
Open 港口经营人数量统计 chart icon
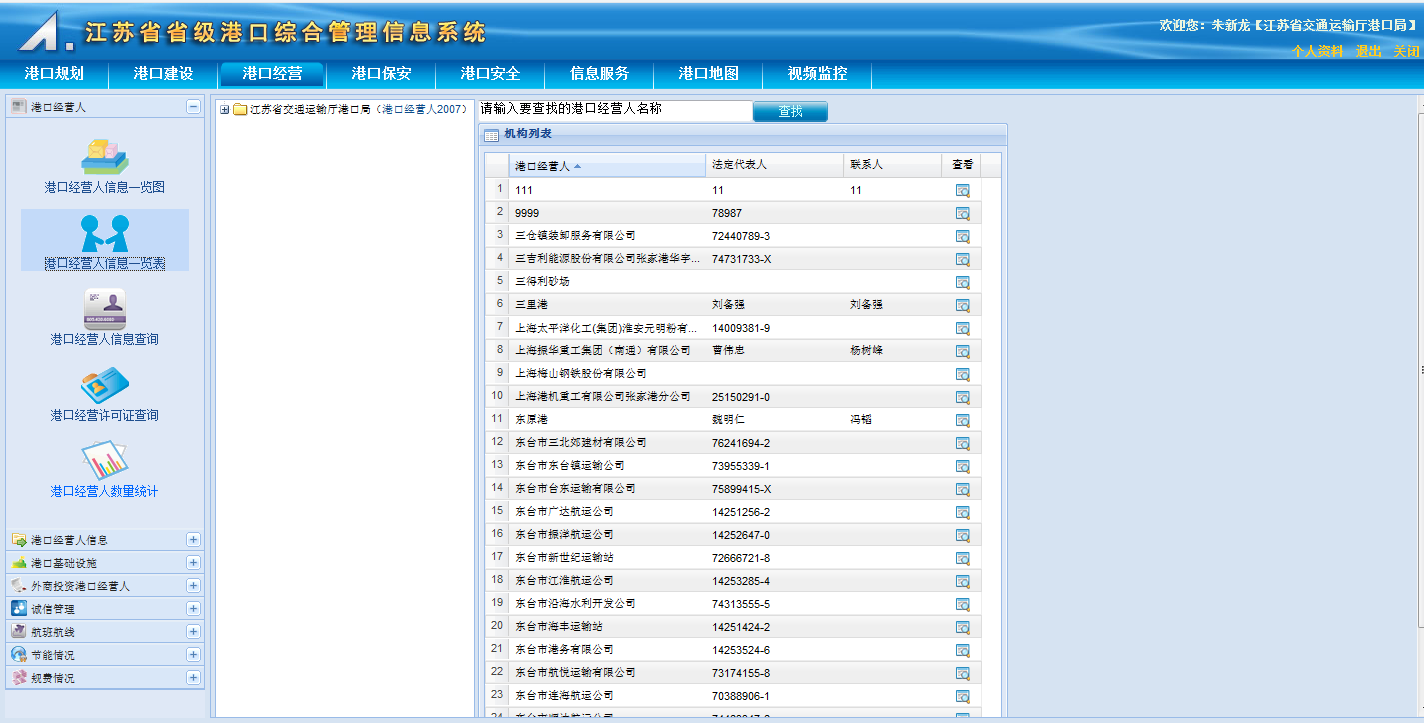tap(104, 461)
